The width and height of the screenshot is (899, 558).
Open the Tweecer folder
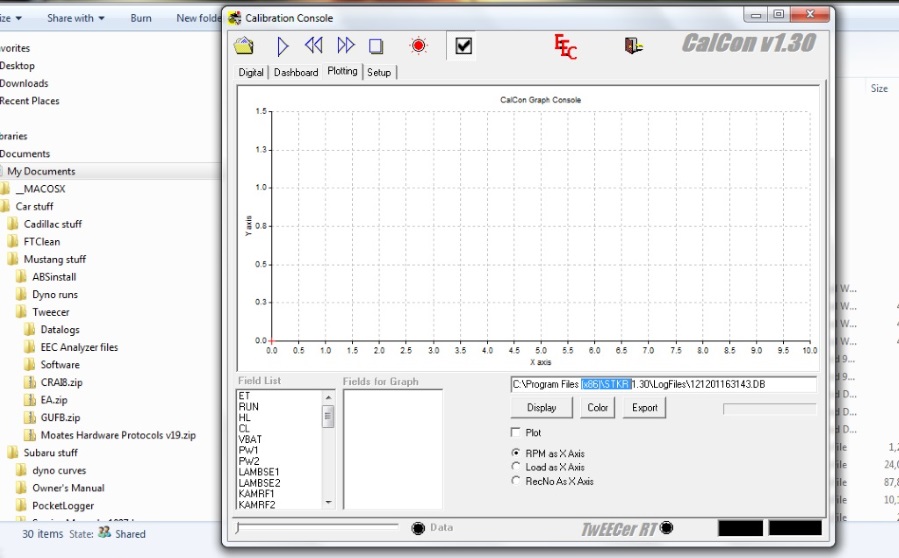click(51, 313)
